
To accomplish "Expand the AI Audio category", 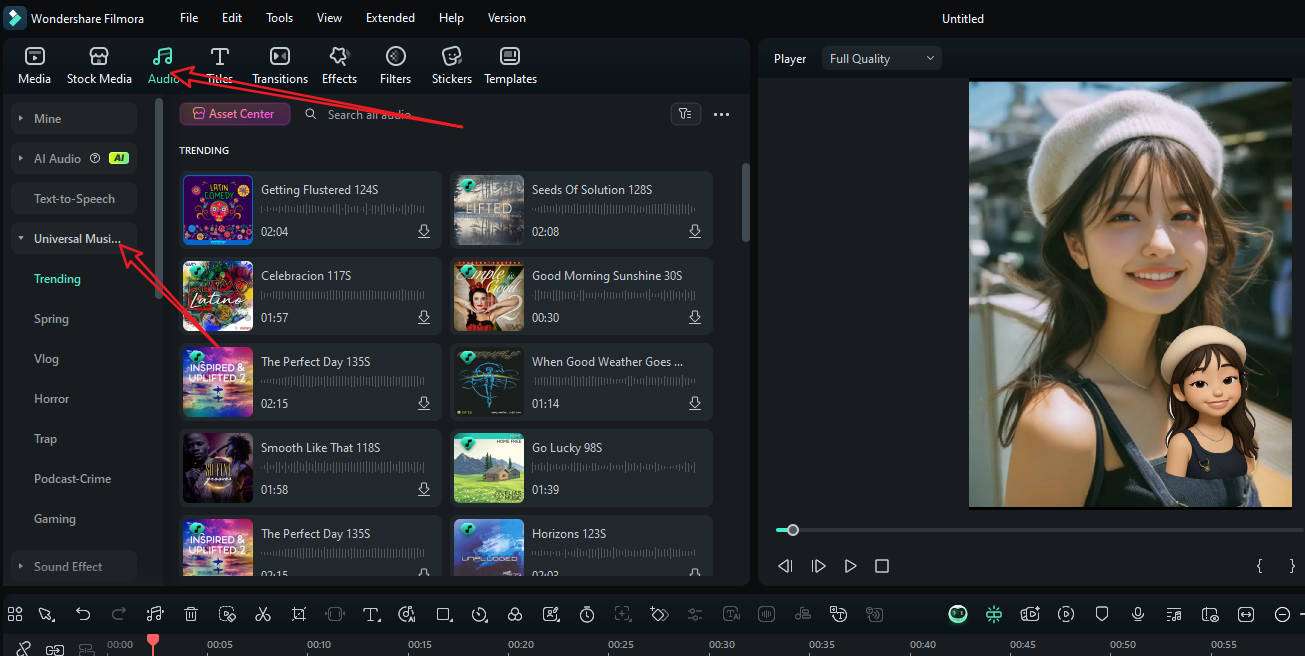I will pos(74,158).
